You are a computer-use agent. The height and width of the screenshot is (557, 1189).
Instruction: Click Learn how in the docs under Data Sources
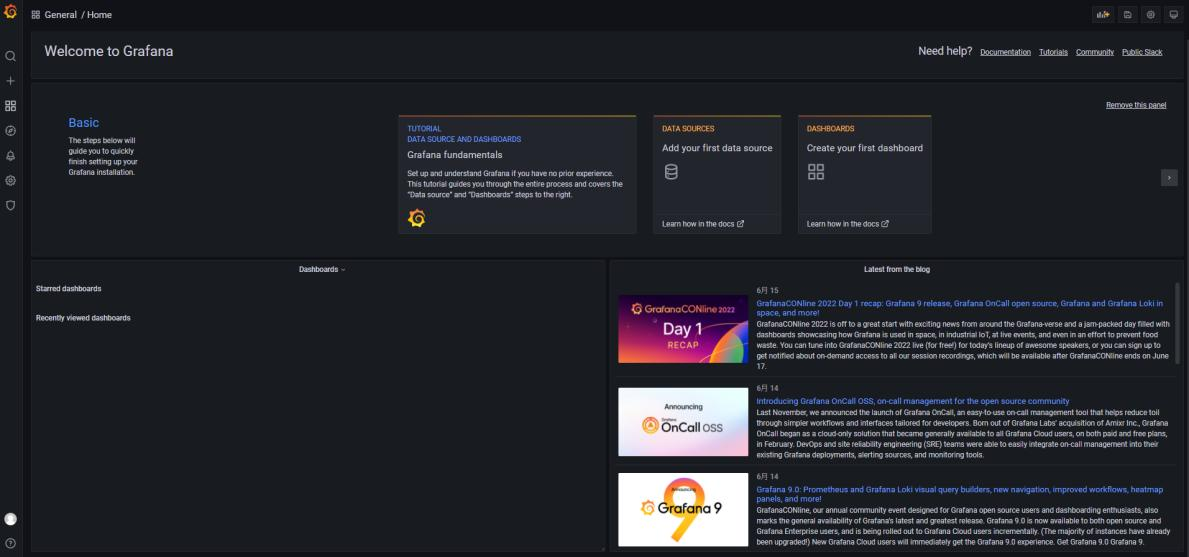703,224
